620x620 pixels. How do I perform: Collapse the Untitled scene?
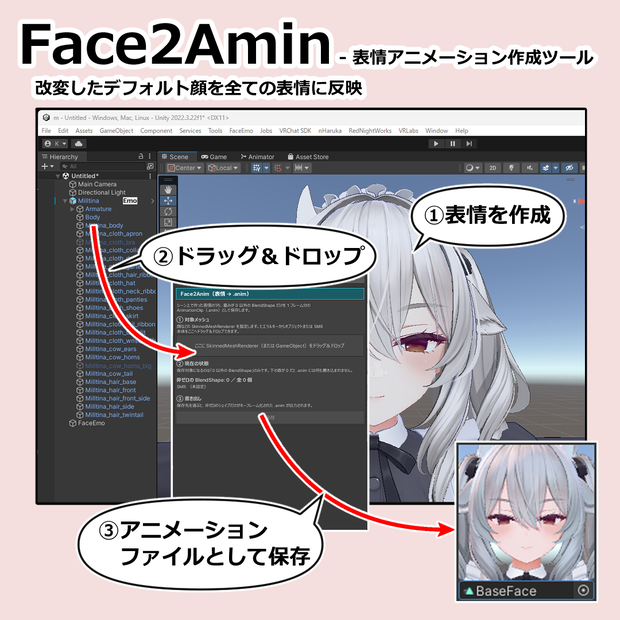58,176
